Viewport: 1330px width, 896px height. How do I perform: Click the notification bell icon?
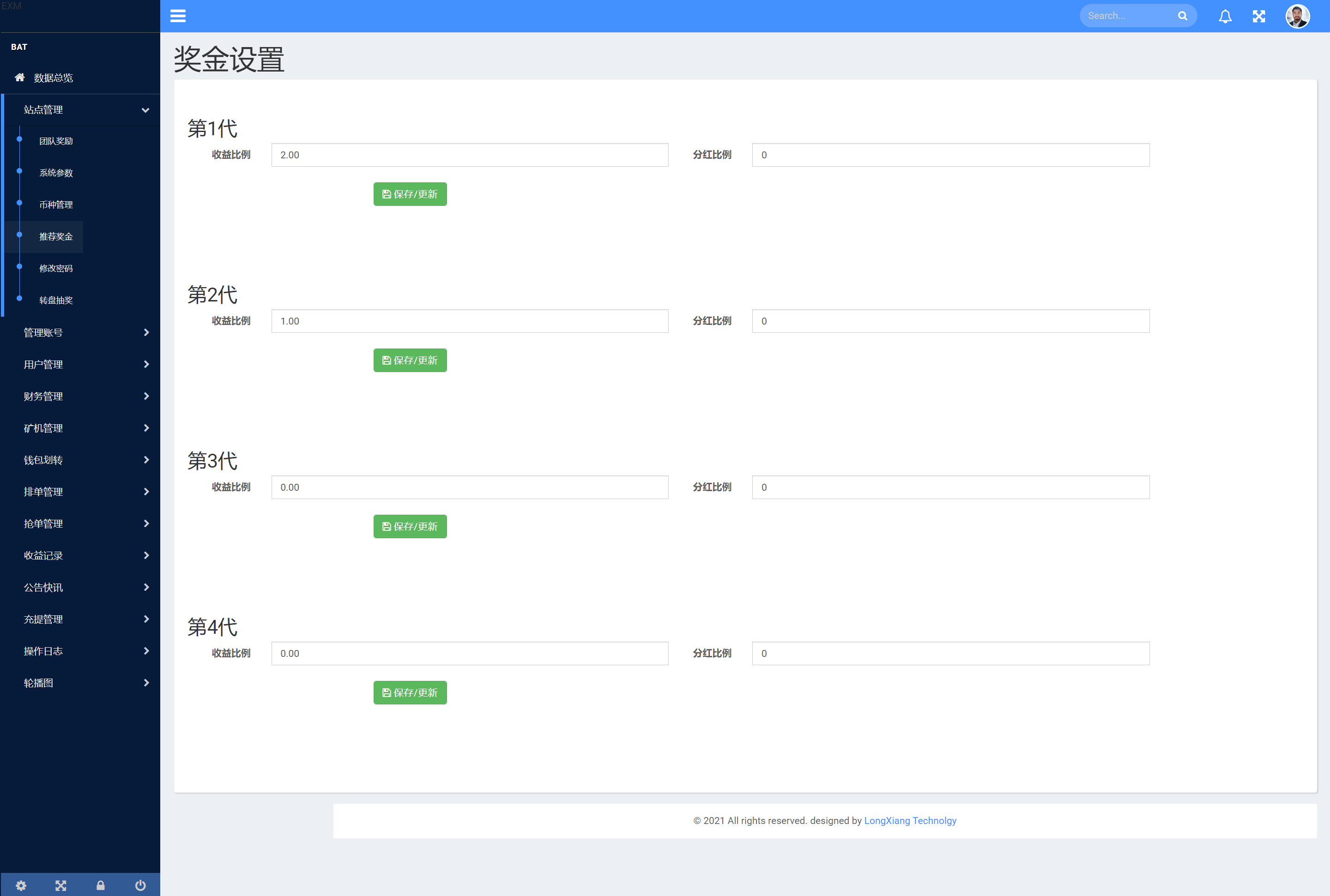coord(1224,16)
